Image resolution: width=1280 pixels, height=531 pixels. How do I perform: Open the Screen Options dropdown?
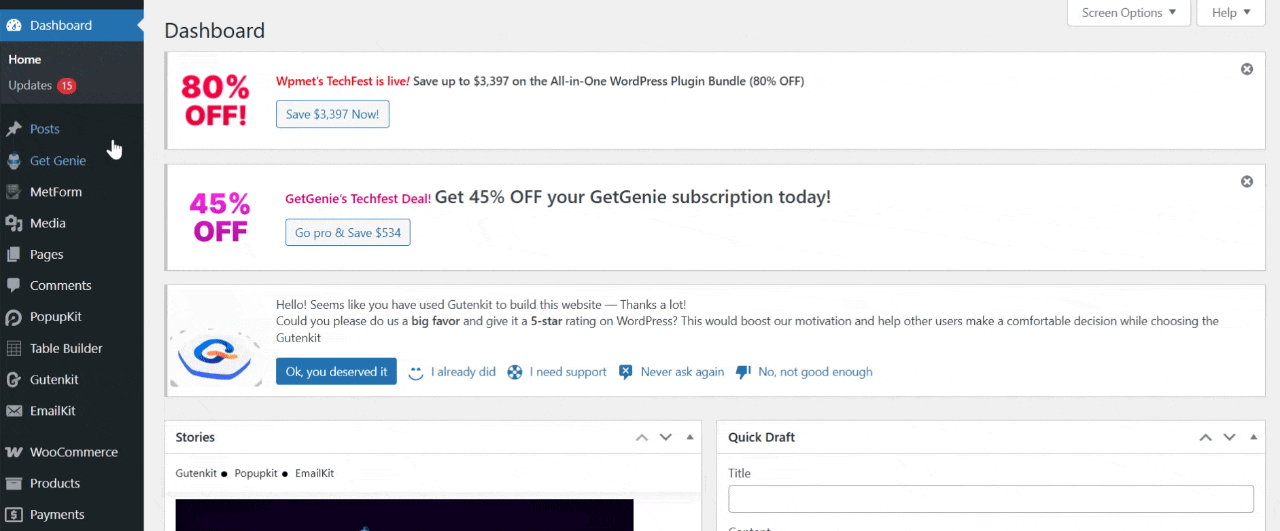pyautogui.click(x=1129, y=13)
